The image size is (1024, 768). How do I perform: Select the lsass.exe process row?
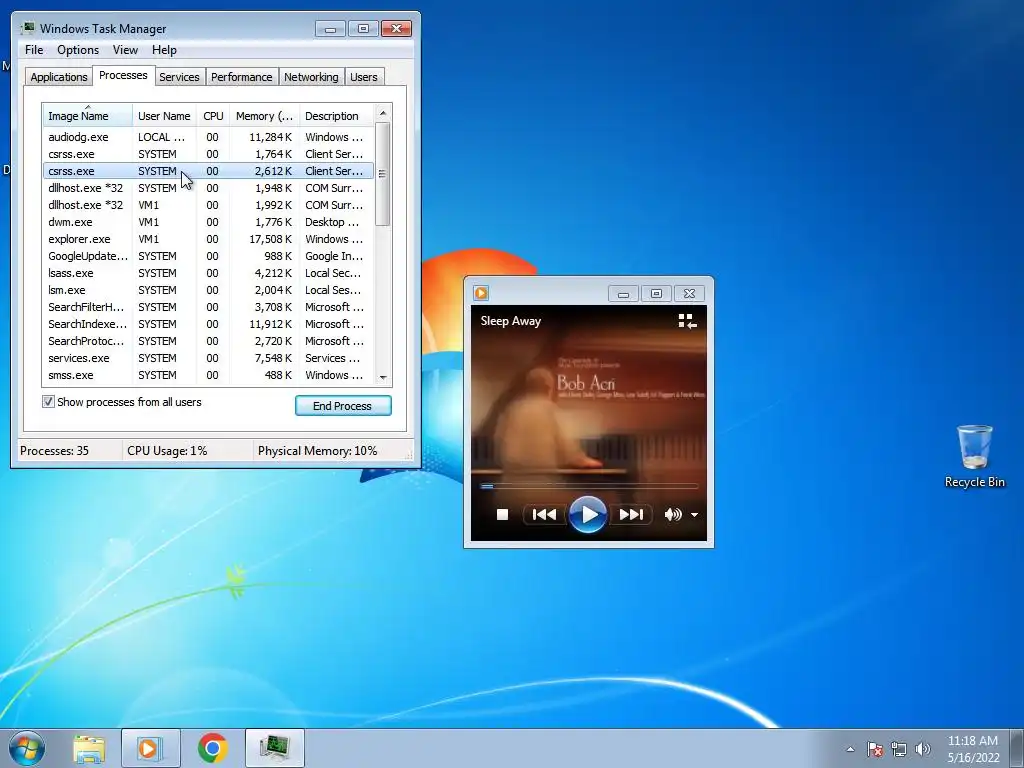click(x=208, y=273)
